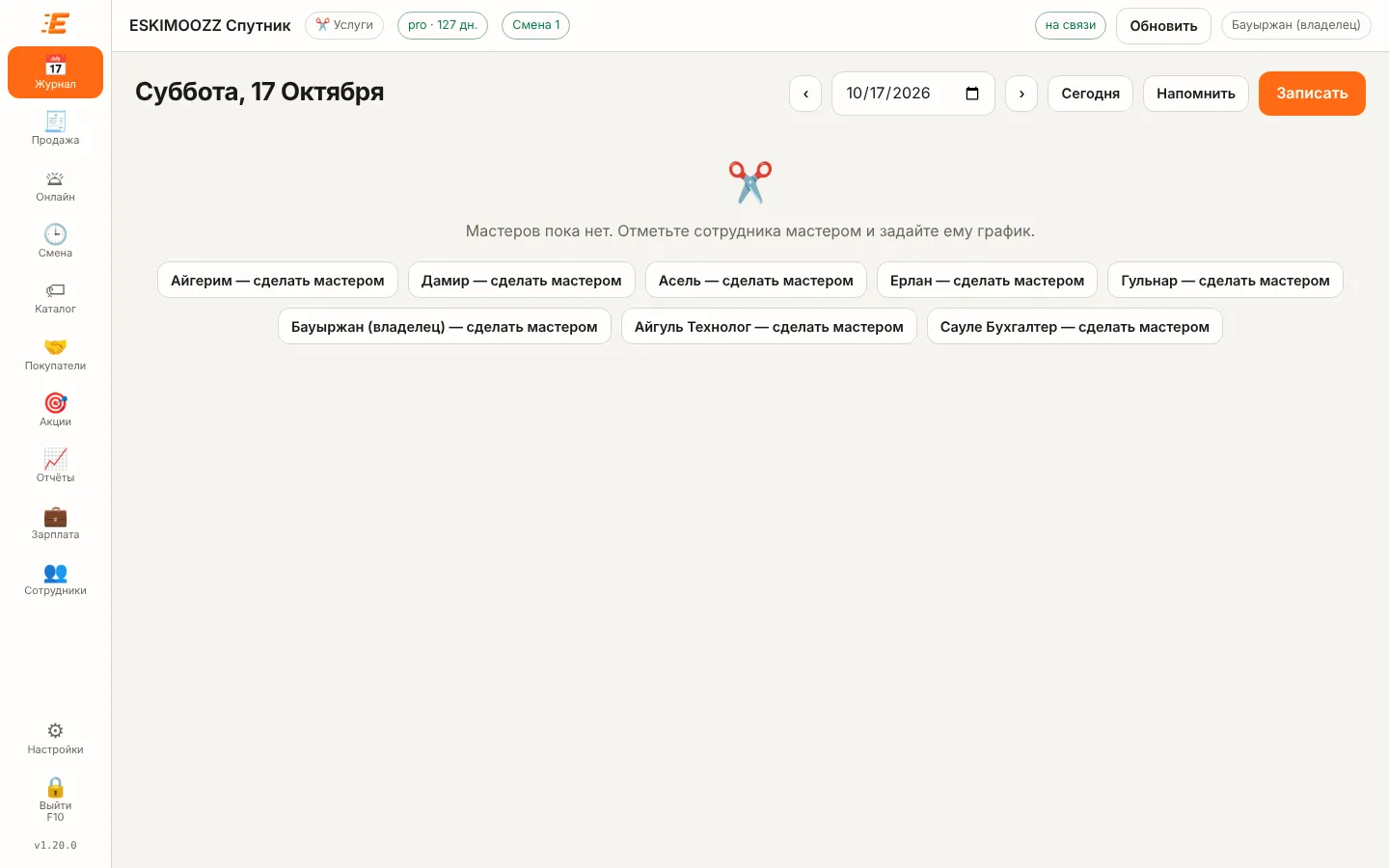Make Дамир a master
Image resolution: width=1389 pixels, height=868 pixels.
522,280
